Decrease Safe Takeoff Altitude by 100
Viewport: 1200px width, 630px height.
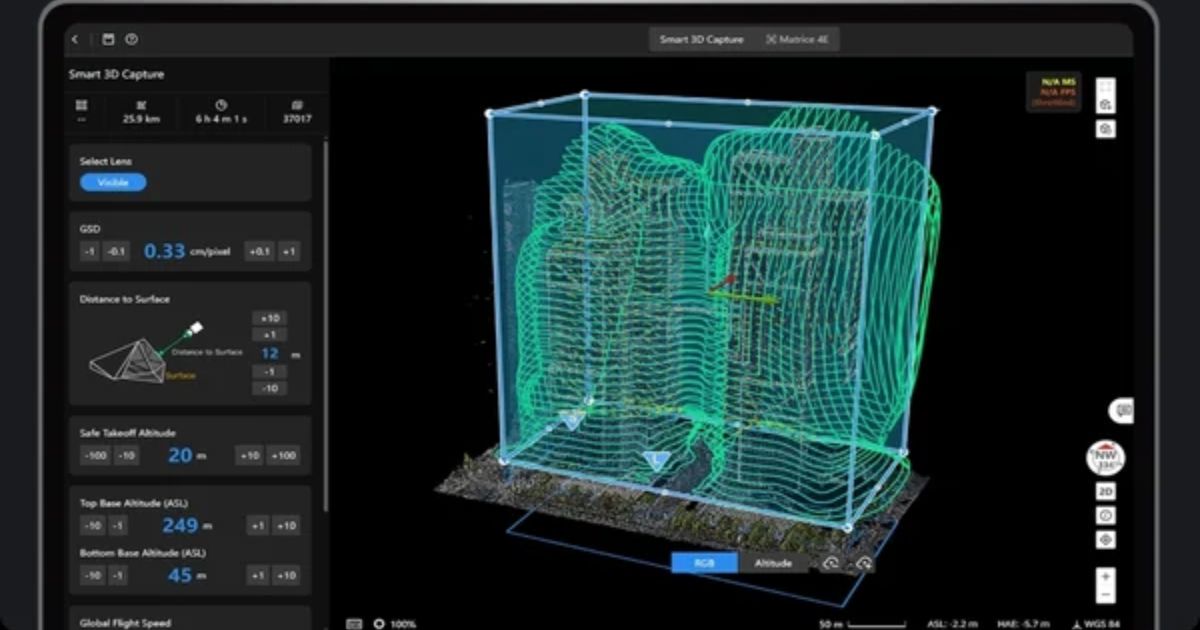click(94, 456)
